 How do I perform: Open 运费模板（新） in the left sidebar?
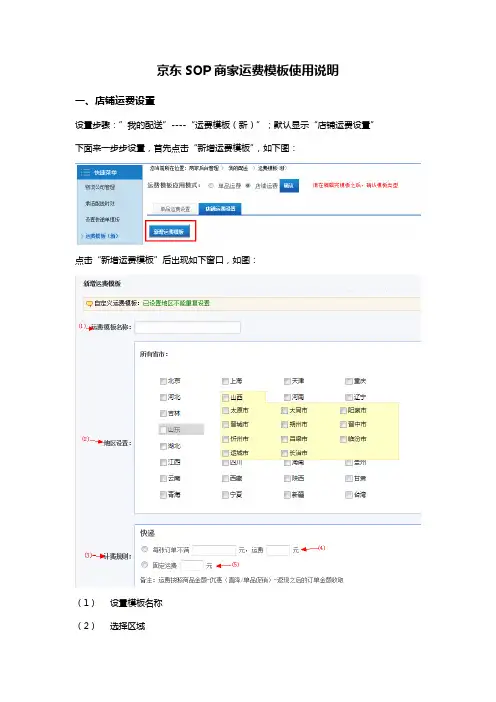pyautogui.click(x=102, y=236)
